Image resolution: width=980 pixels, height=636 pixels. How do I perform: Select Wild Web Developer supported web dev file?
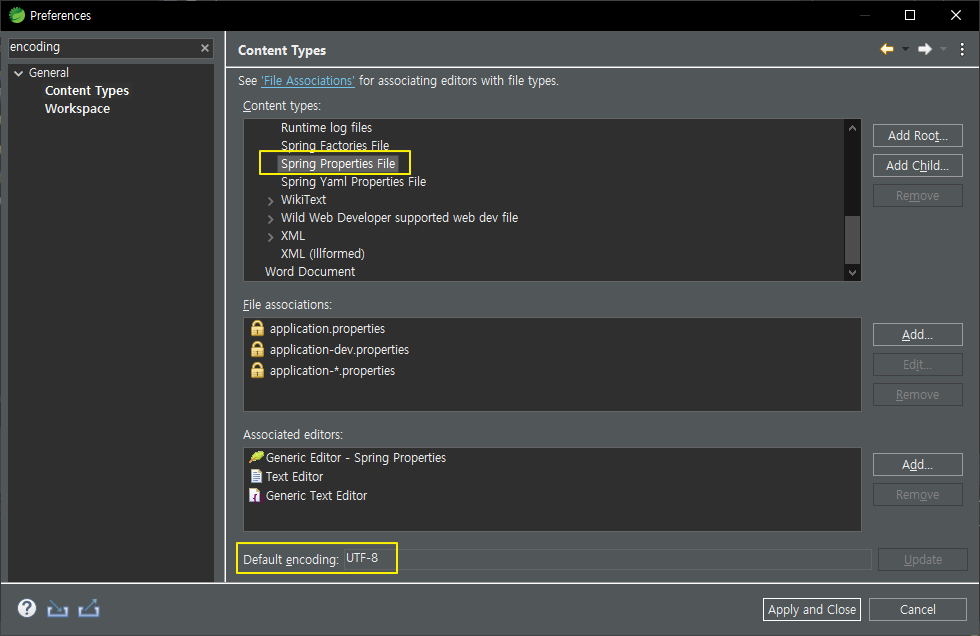tap(399, 217)
